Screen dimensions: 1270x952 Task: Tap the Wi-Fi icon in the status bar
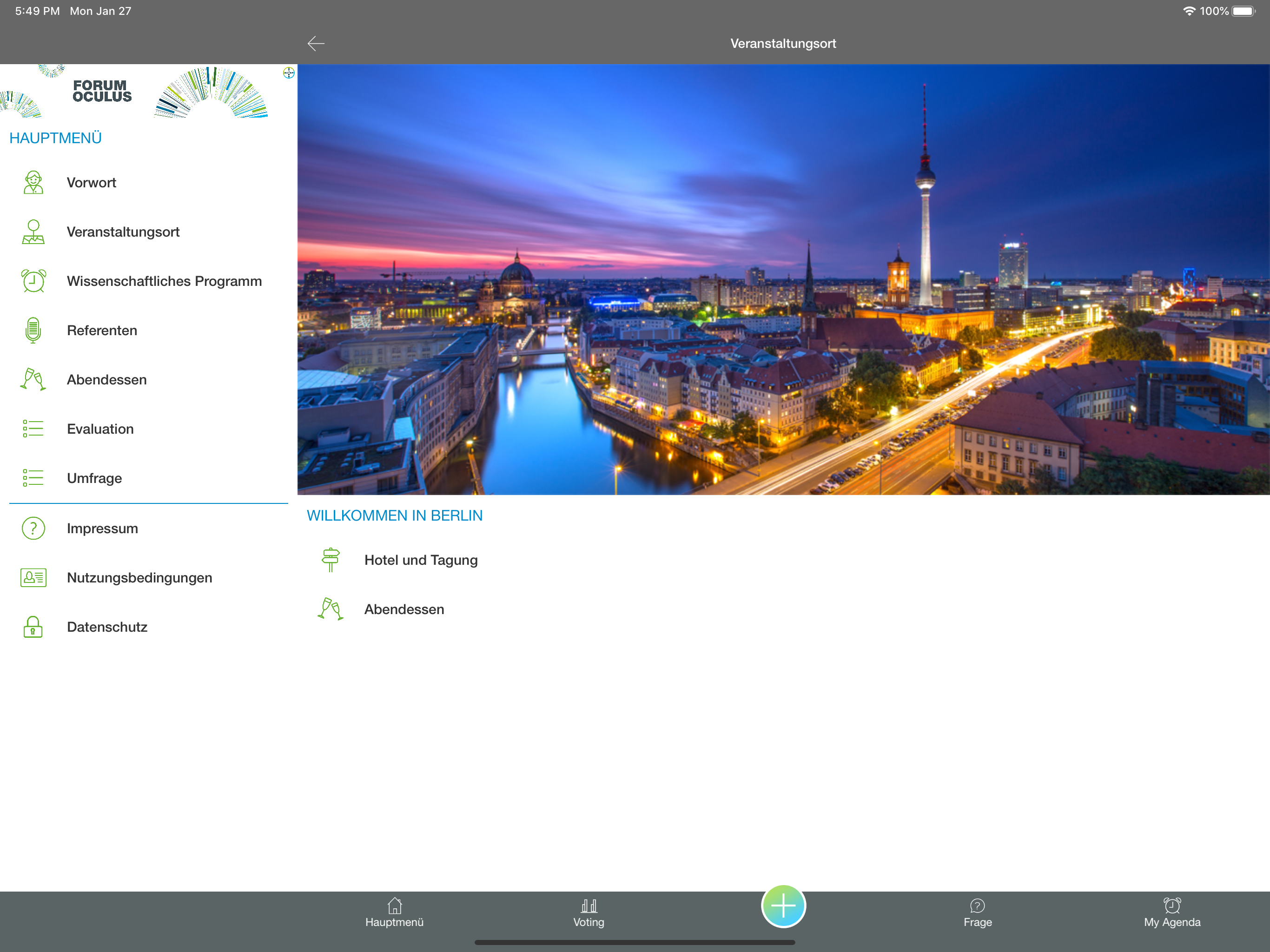(x=1189, y=11)
